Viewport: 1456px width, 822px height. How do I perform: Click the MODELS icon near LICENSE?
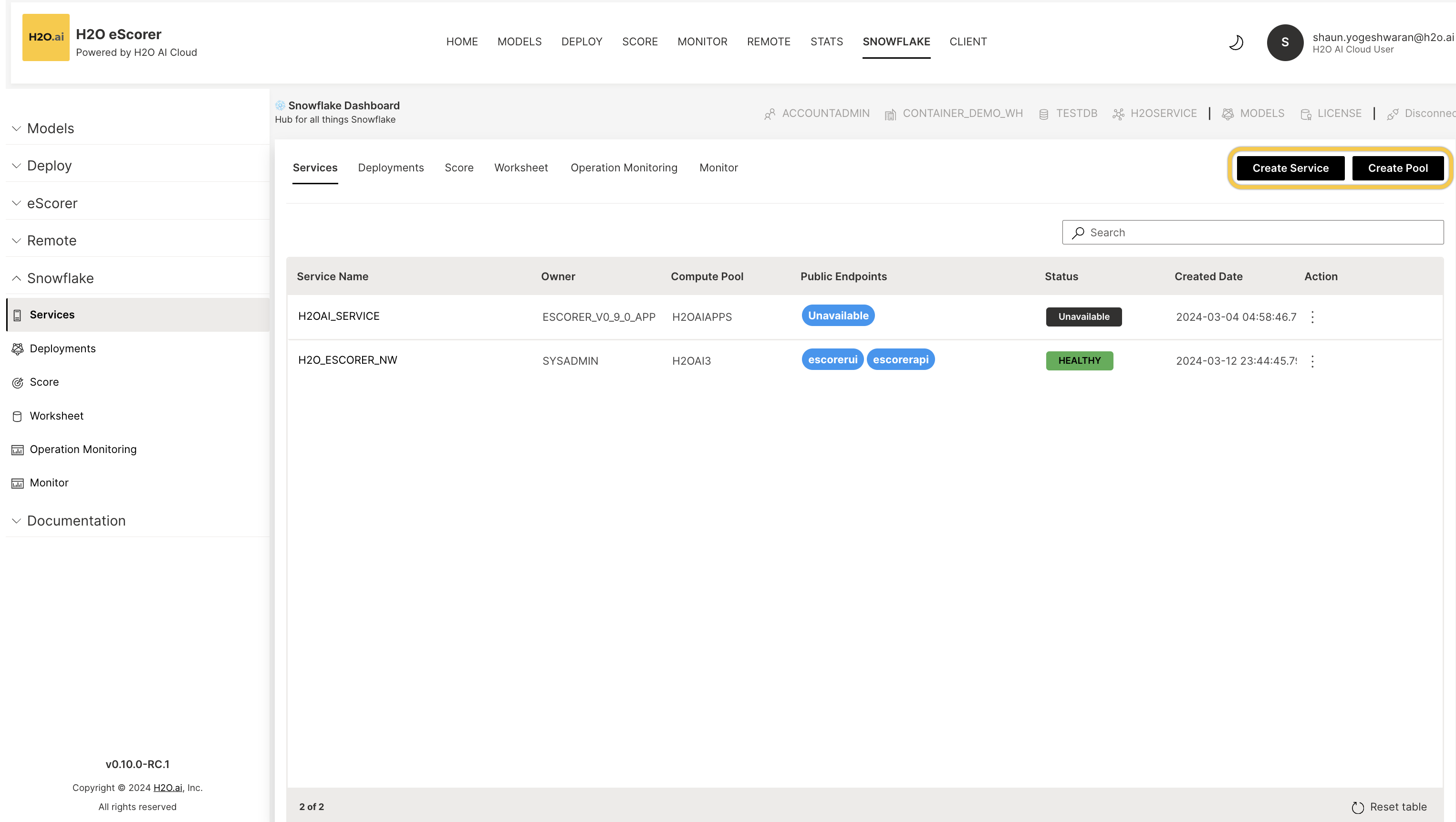pyautogui.click(x=1227, y=113)
